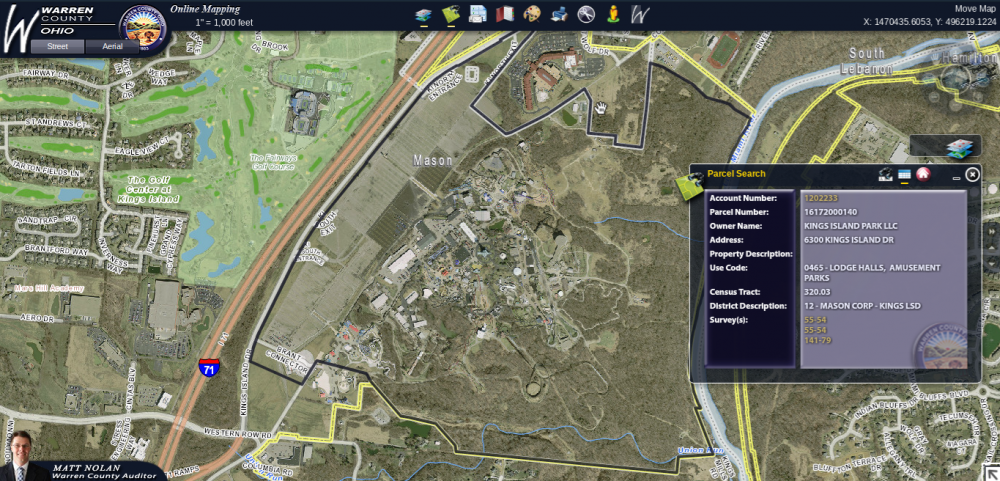Open the paint palette drawing tool

(531, 14)
